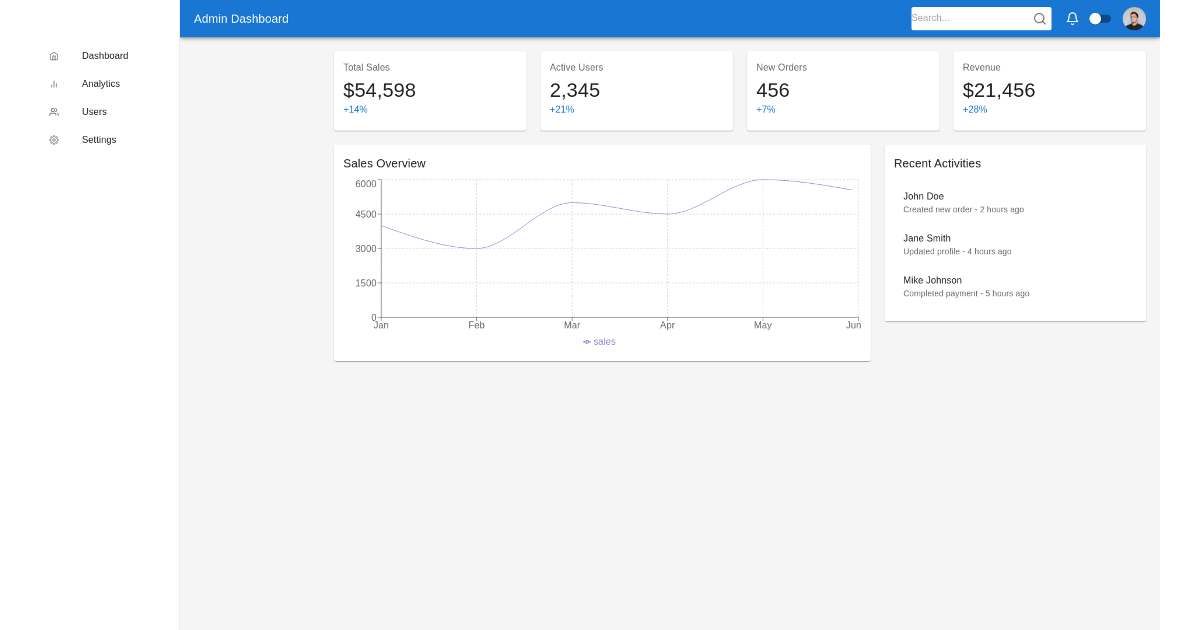Select the Revenue card showing $21,456
Viewport: 1200px width, 630px height.
(x=1049, y=91)
